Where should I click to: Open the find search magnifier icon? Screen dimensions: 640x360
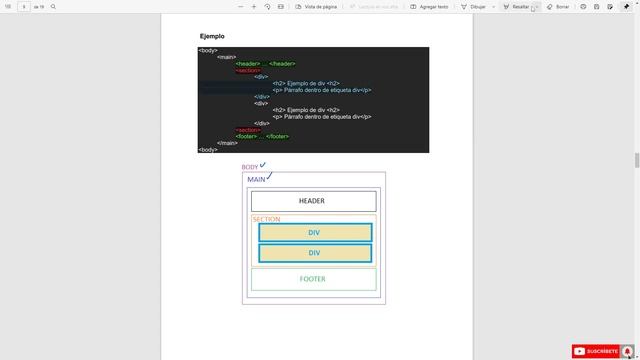53,7
